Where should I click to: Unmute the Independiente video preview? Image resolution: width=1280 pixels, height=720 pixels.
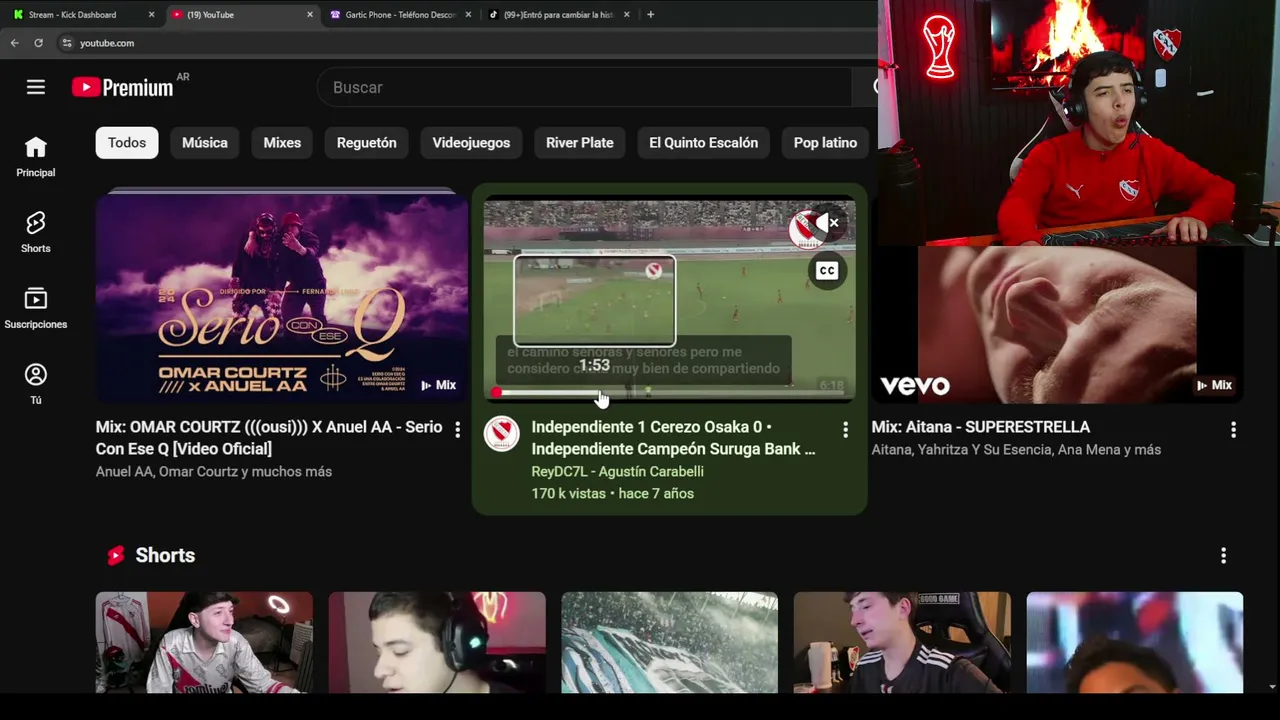pyautogui.click(x=829, y=223)
